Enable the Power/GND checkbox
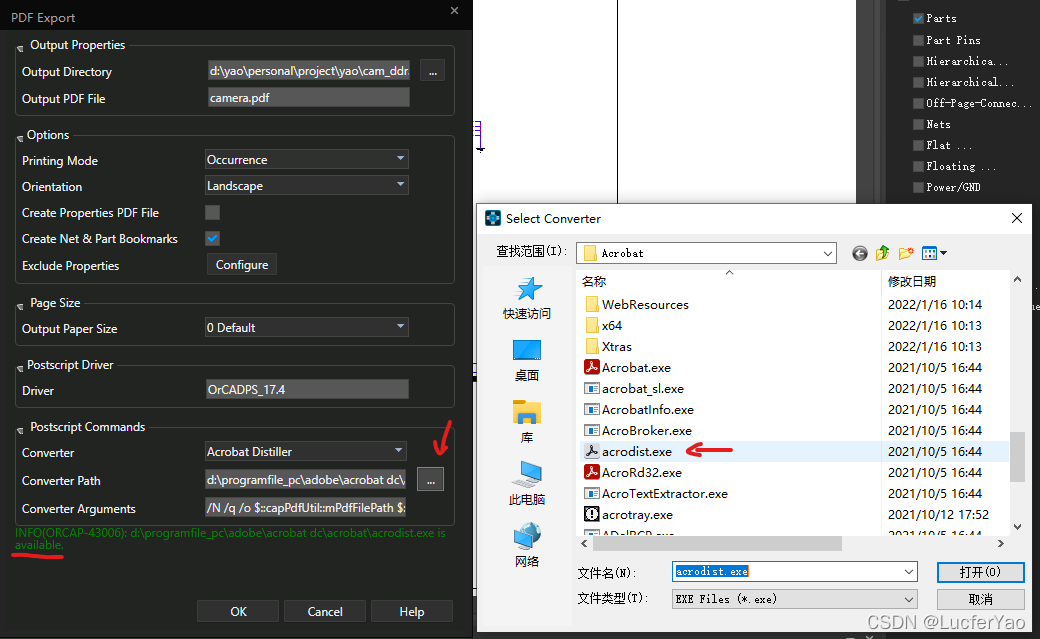 [x=919, y=187]
